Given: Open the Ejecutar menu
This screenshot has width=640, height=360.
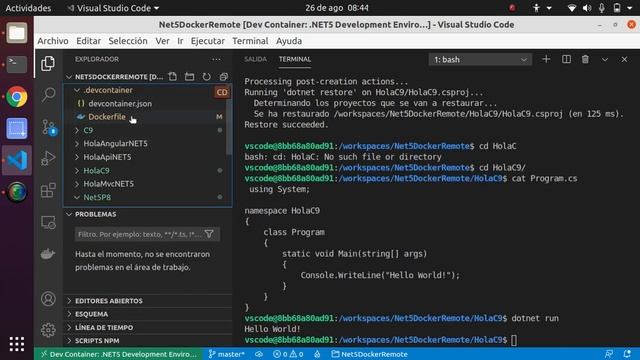Looking at the screenshot, I should (x=208, y=41).
